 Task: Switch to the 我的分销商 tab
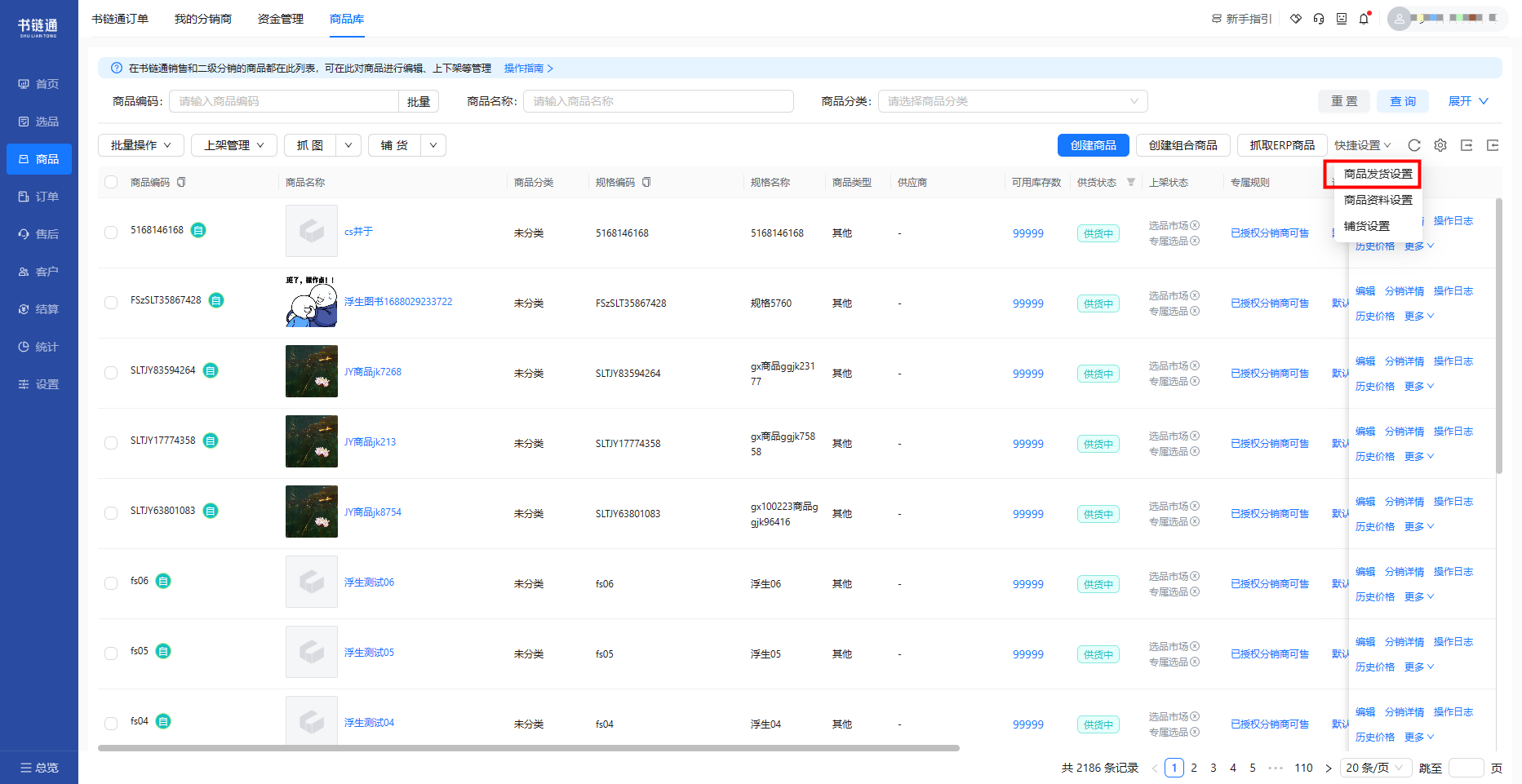(x=203, y=19)
